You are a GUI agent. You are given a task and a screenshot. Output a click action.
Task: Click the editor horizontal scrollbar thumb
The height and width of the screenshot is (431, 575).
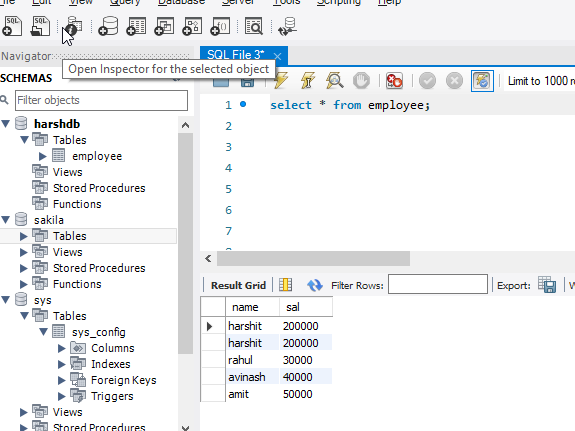(x=314, y=259)
